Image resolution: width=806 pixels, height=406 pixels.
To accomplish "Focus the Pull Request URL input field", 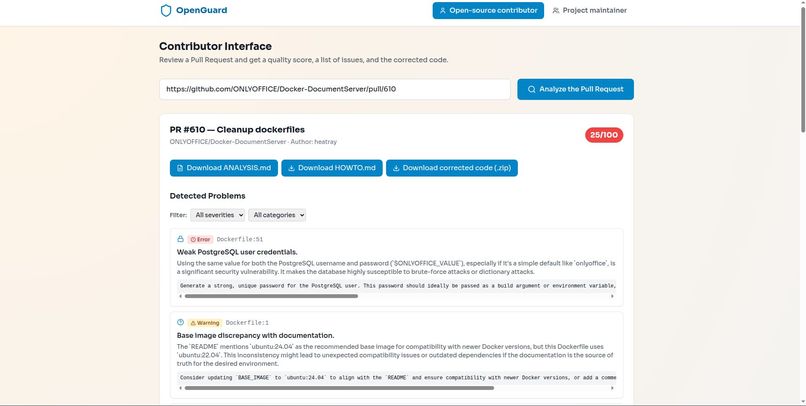I will (335, 89).
